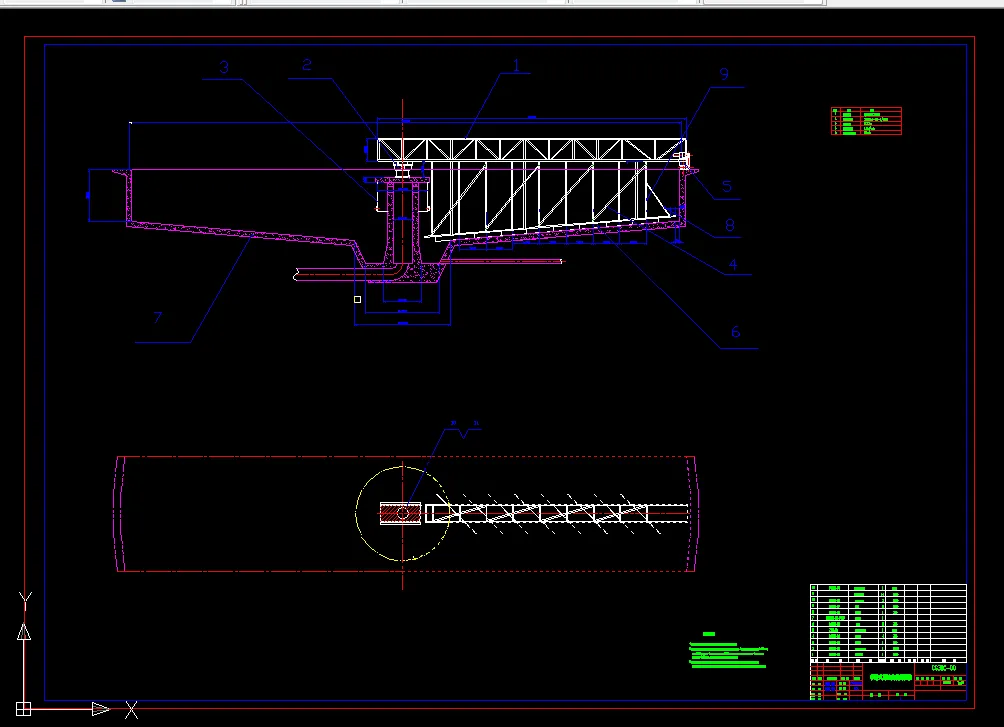Click the green drawing title in title block
1004x727 pixels.
pyautogui.click(x=891, y=677)
